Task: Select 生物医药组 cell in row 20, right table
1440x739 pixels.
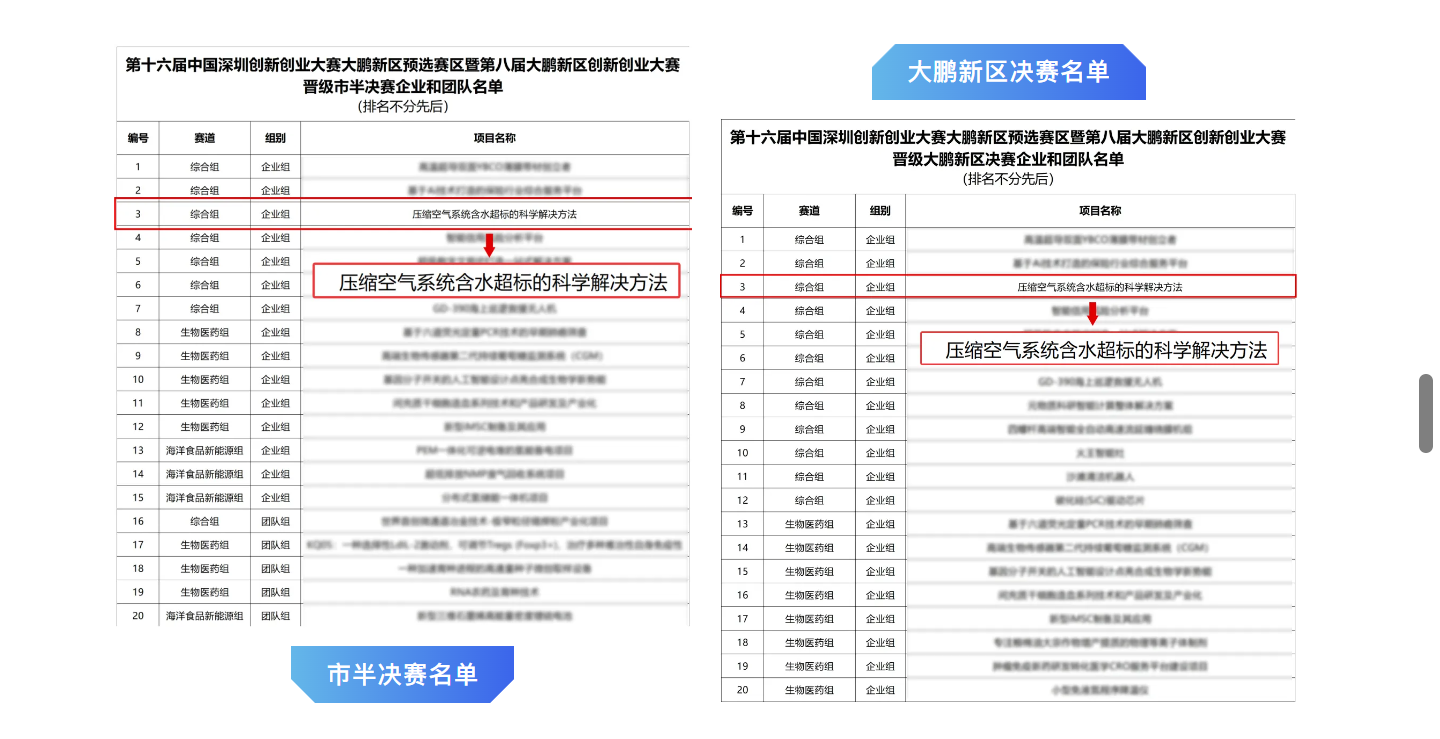Action: click(x=809, y=690)
